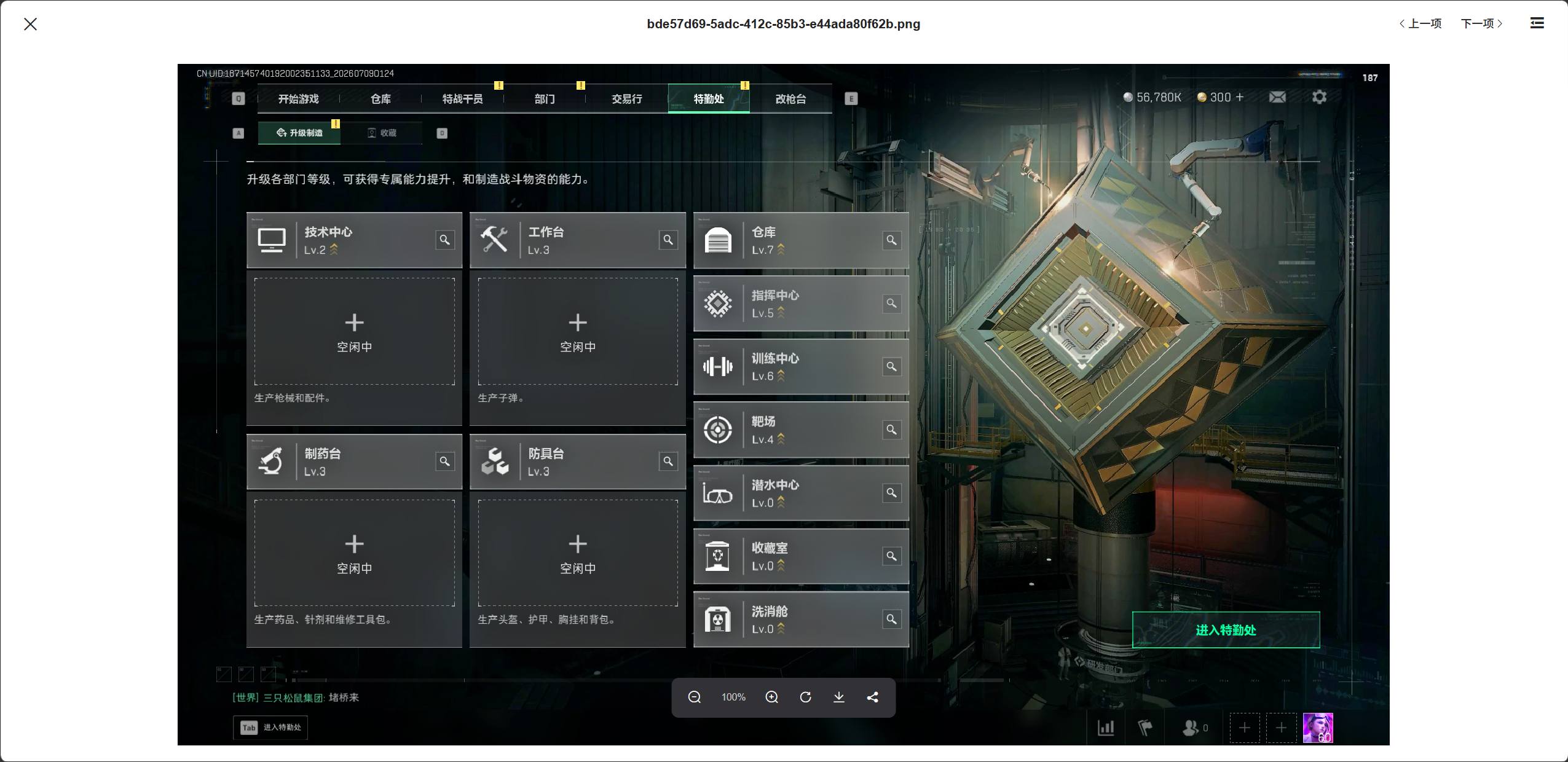Open the 收藏 sub-tab

[382, 133]
